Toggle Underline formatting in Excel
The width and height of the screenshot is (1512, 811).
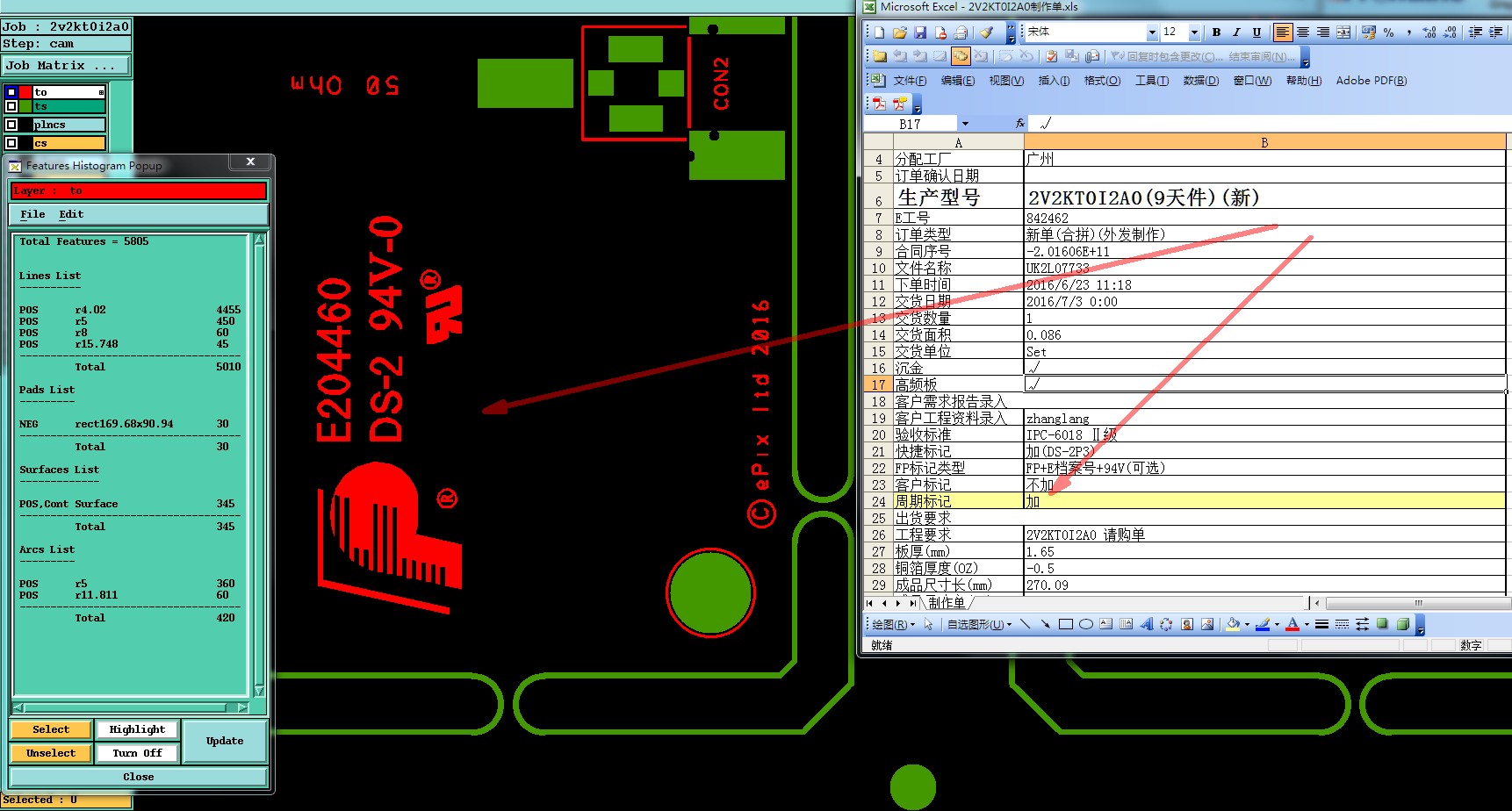(1256, 32)
